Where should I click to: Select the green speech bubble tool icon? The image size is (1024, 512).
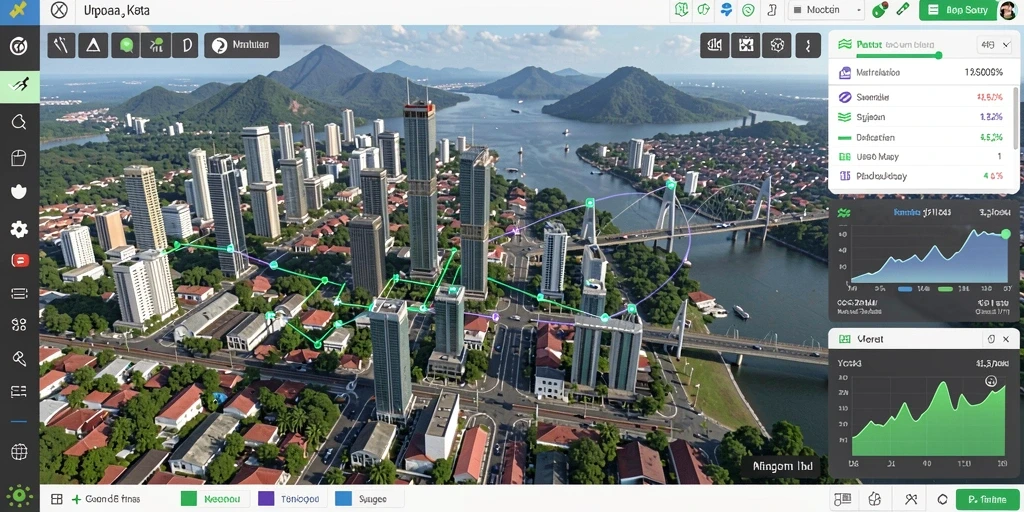(x=125, y=45)
